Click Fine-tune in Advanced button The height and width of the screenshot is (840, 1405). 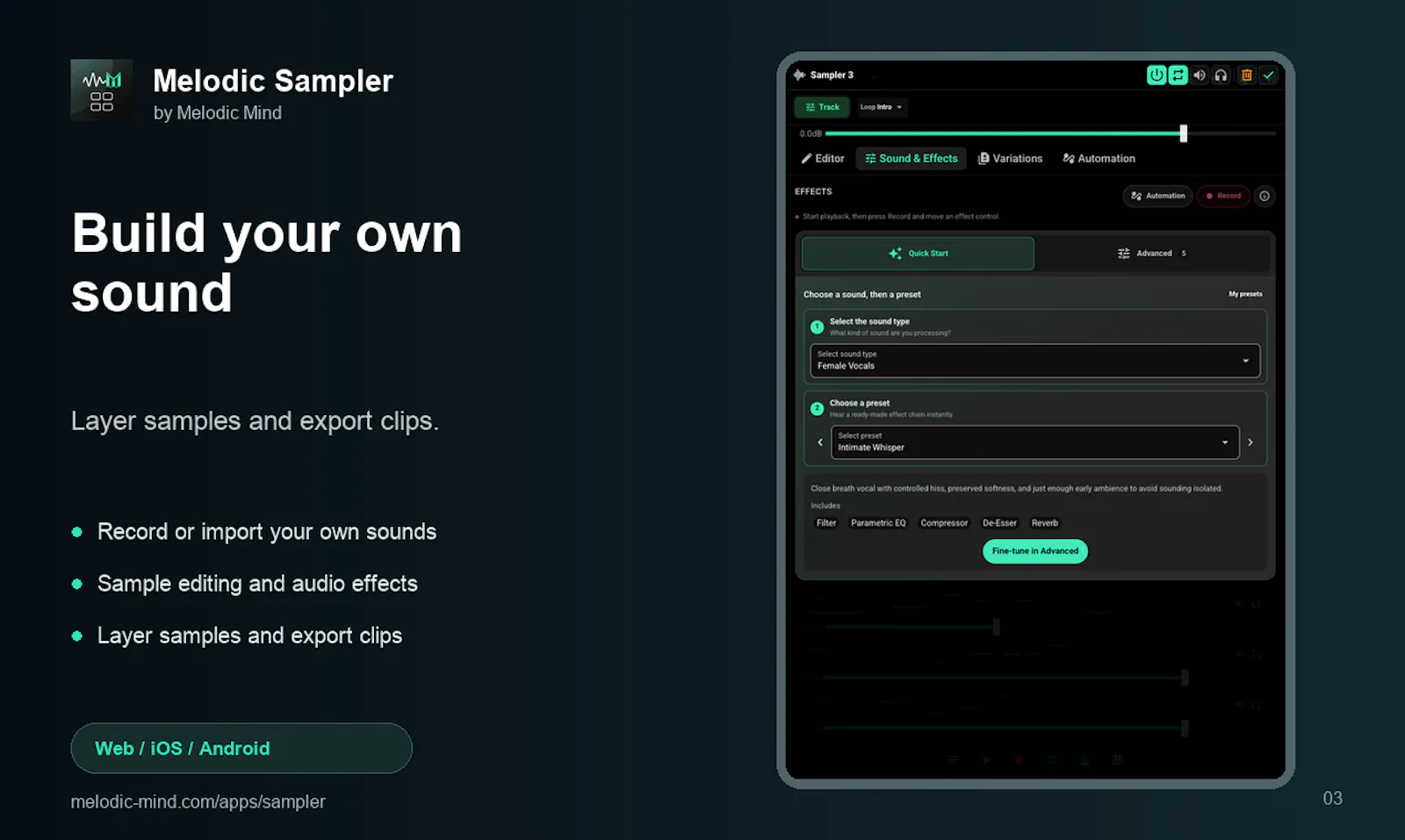pos(1035,551)
